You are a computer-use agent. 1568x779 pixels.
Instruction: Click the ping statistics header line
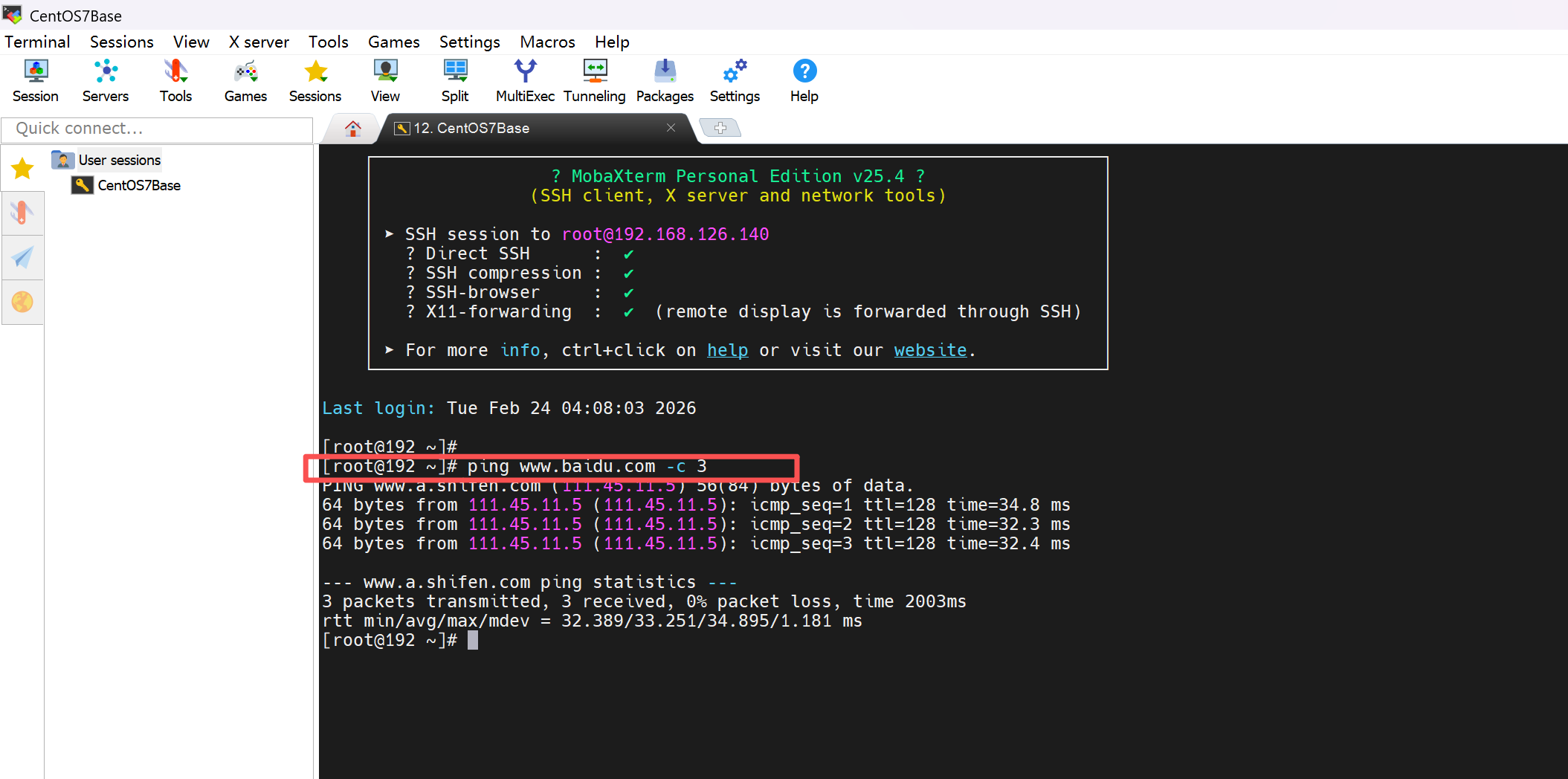[530, 582]
